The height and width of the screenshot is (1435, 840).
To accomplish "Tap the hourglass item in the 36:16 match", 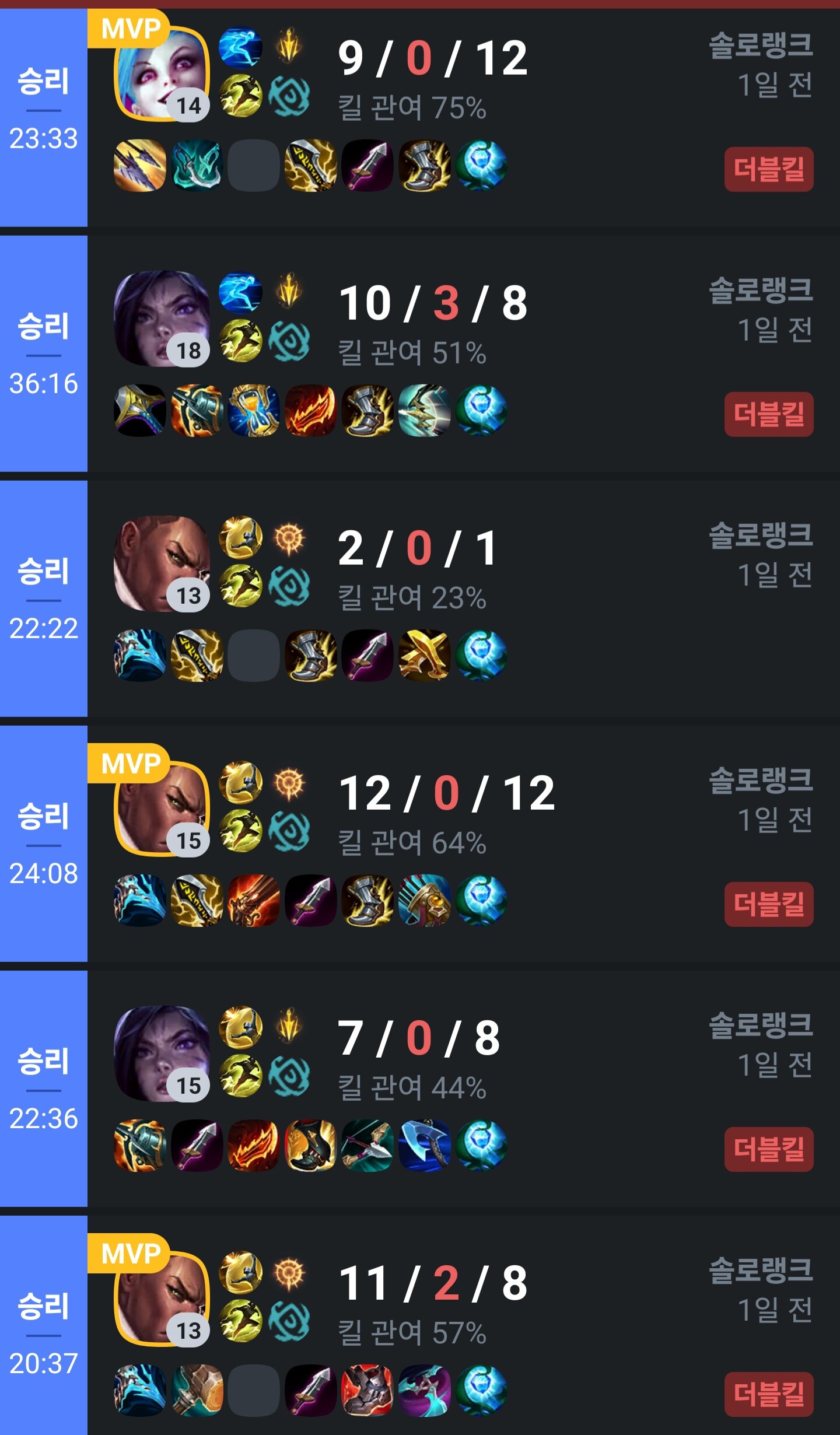I will [254, 411].
